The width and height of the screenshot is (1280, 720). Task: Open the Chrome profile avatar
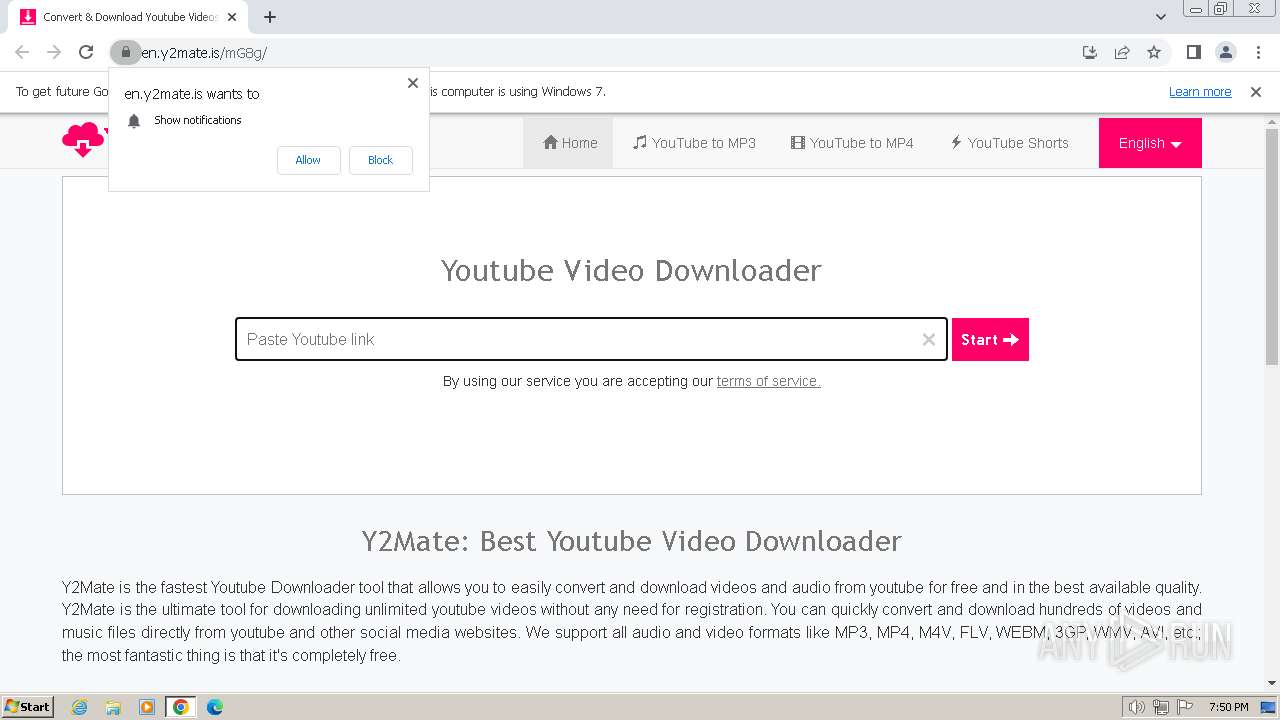click(x=1226, y=52)
